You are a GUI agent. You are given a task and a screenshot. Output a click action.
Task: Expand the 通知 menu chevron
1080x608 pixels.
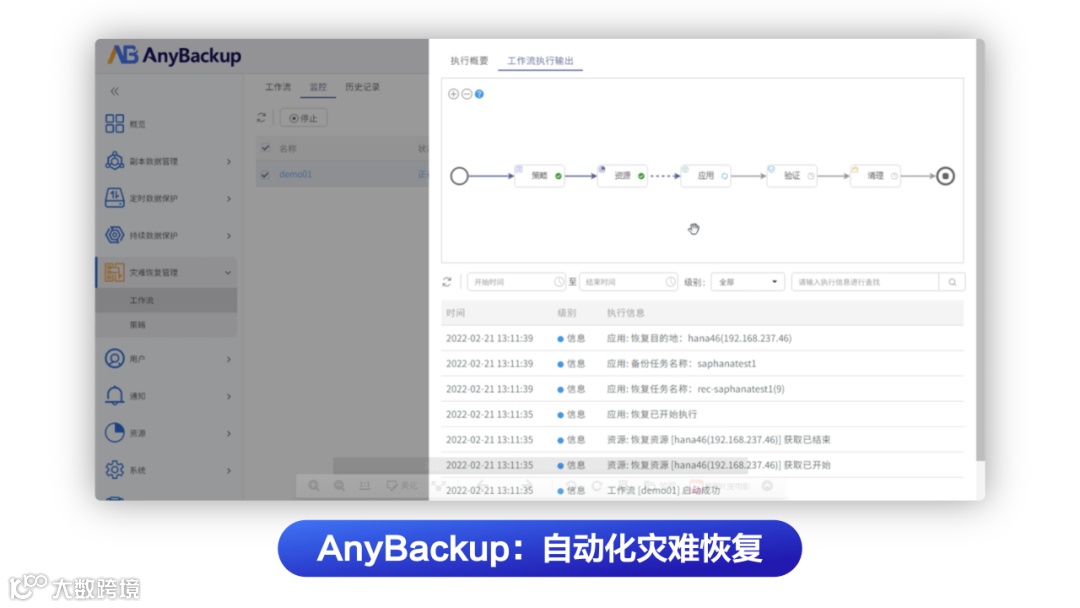click(x=229, y=396)
